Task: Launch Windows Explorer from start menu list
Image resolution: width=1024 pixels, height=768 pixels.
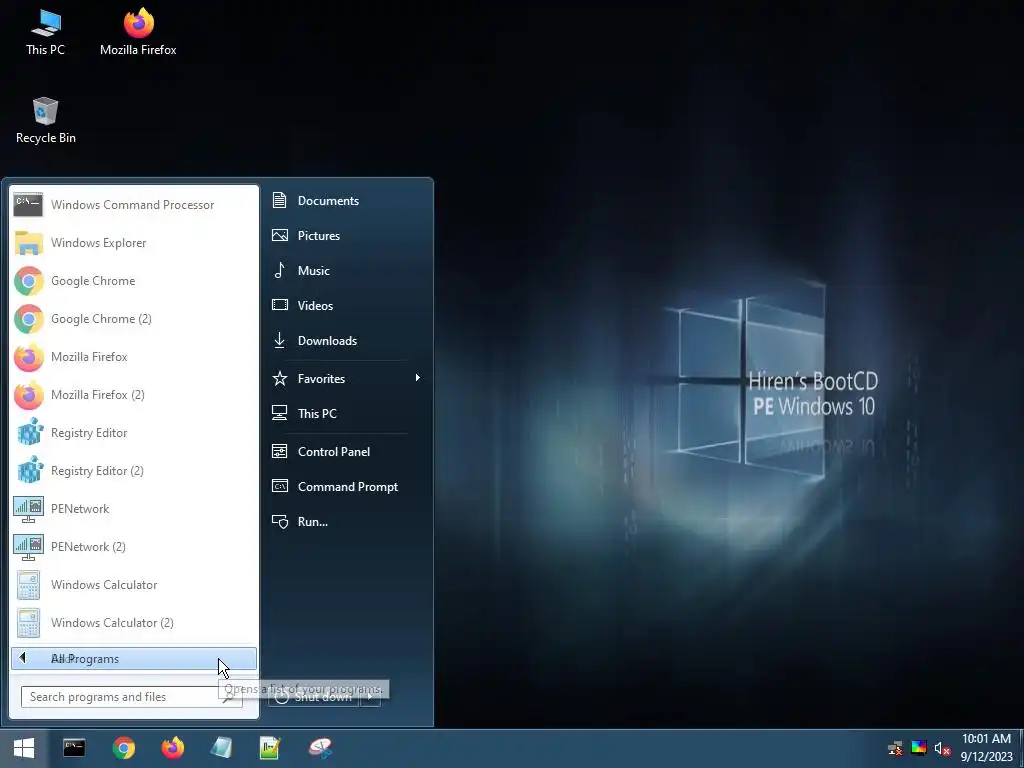Action: (x=134, y=243)
